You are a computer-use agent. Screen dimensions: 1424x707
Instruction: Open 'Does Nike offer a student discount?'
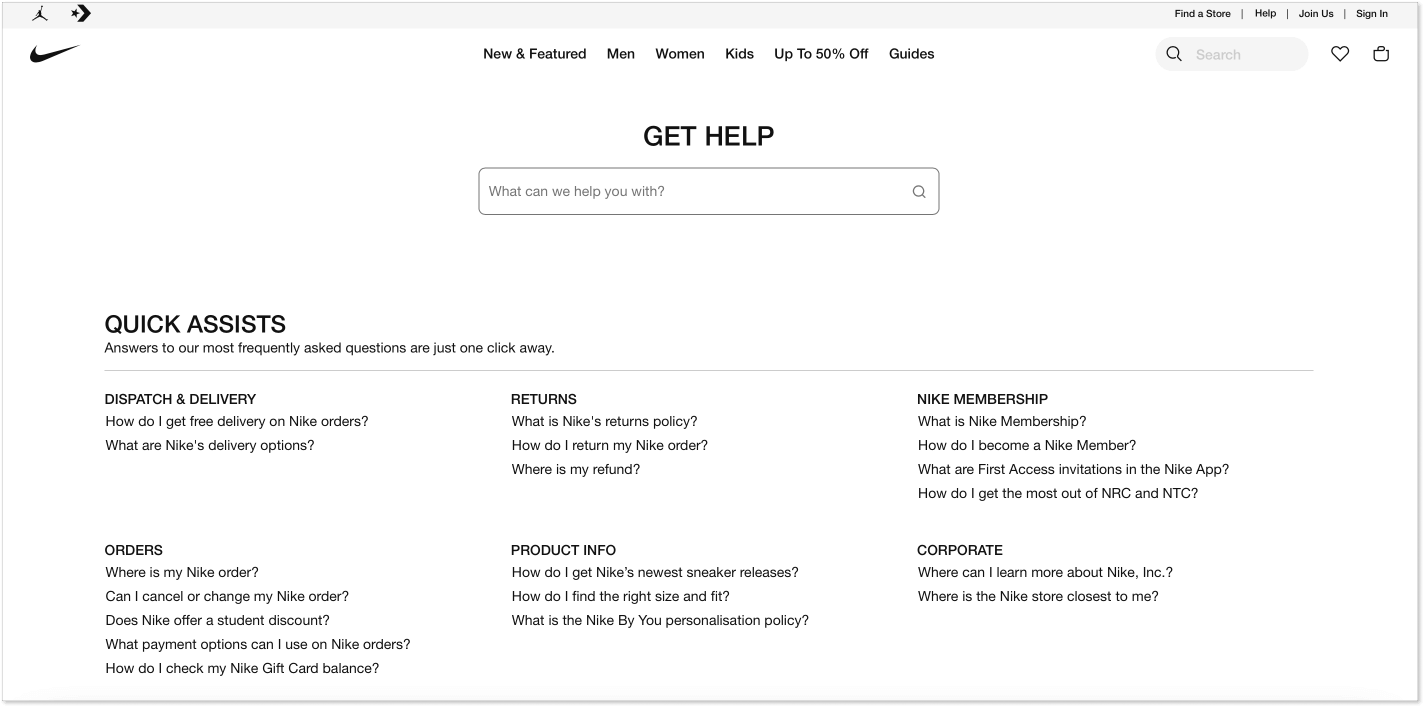click(x=218, y=621)
